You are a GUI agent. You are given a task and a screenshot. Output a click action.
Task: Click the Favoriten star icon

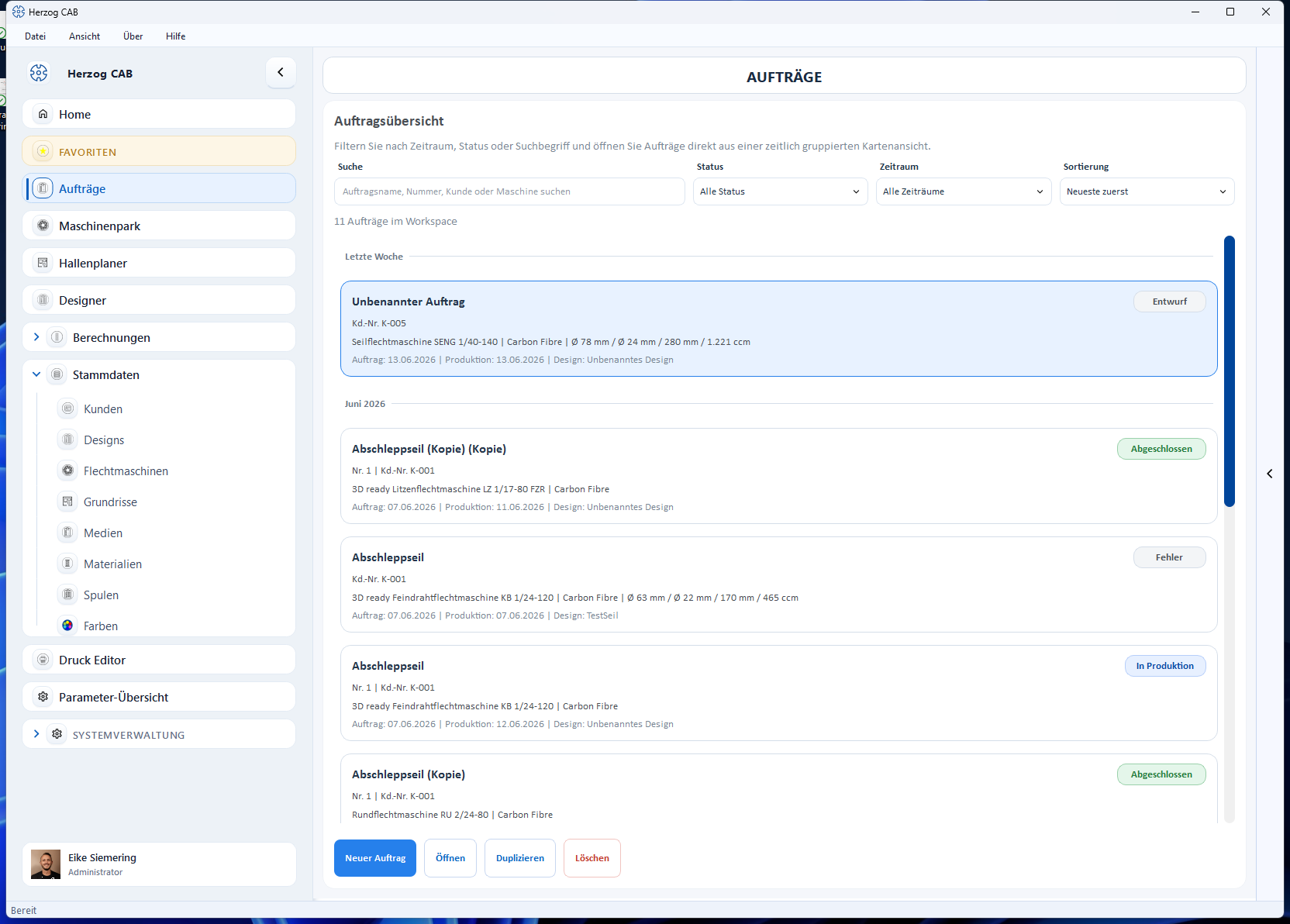pyautogui.click(x=43, y=151)
